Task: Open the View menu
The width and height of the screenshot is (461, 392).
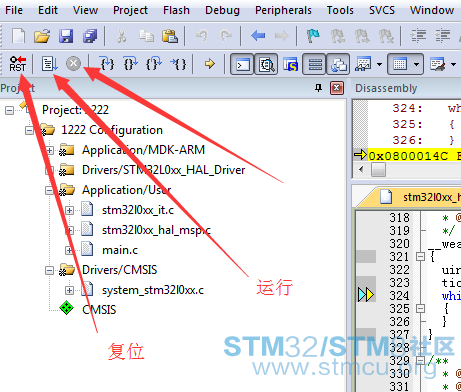Action: 85,10
